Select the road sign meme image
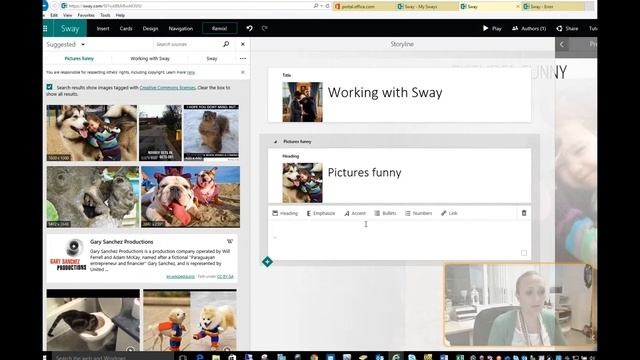The width and height of the screenshot is (640, 360). 160,133
